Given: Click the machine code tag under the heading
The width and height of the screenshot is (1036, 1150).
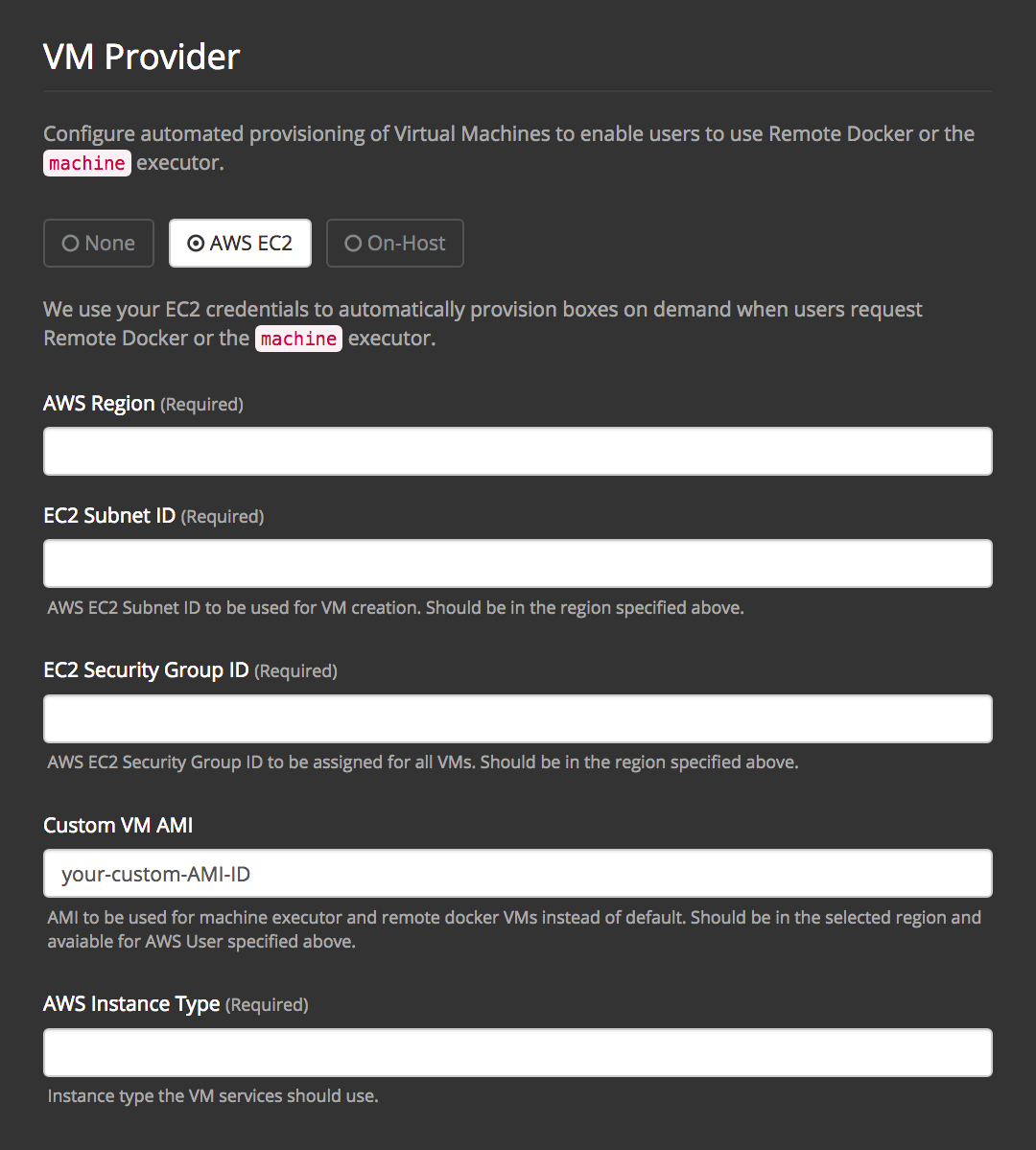Looking at the screenshot, I should tap(87, 163).
